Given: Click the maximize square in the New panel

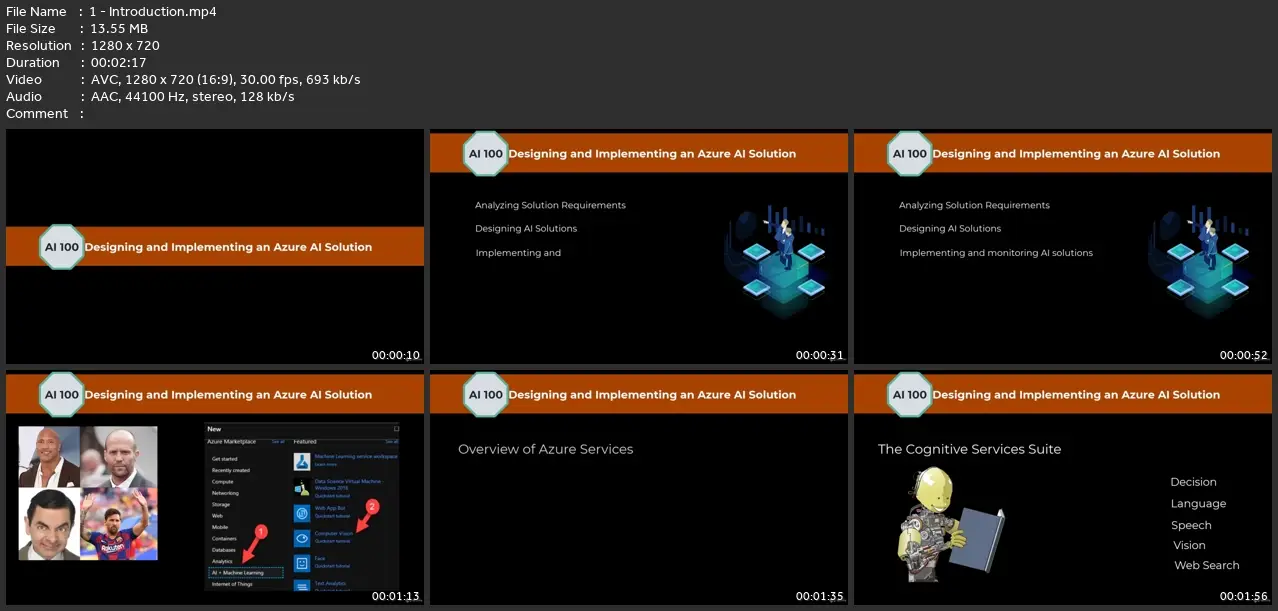Looking at the screenshot, I should coord(396,429).
